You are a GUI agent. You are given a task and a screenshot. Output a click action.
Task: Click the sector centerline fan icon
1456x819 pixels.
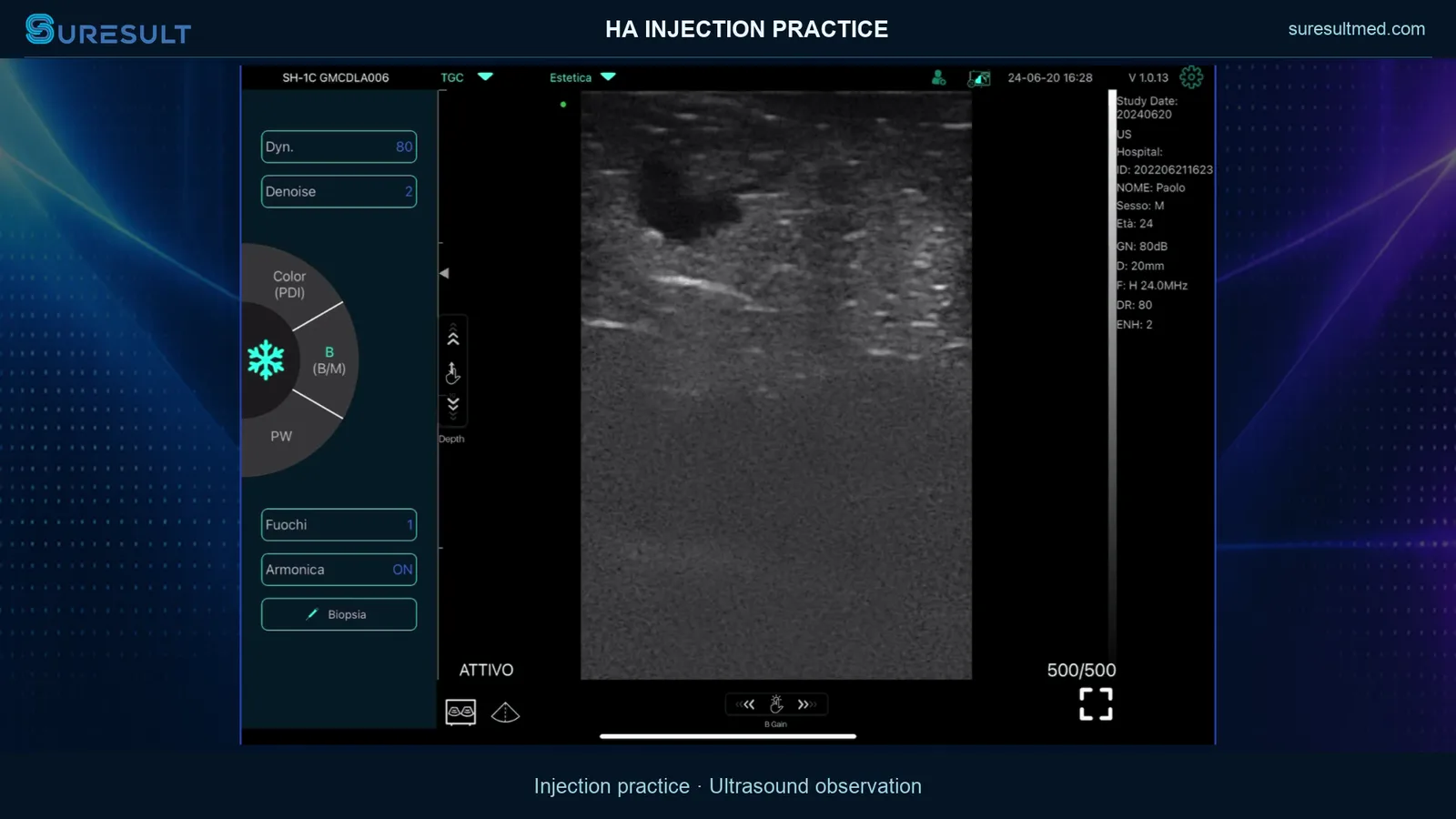pos(505,713)
